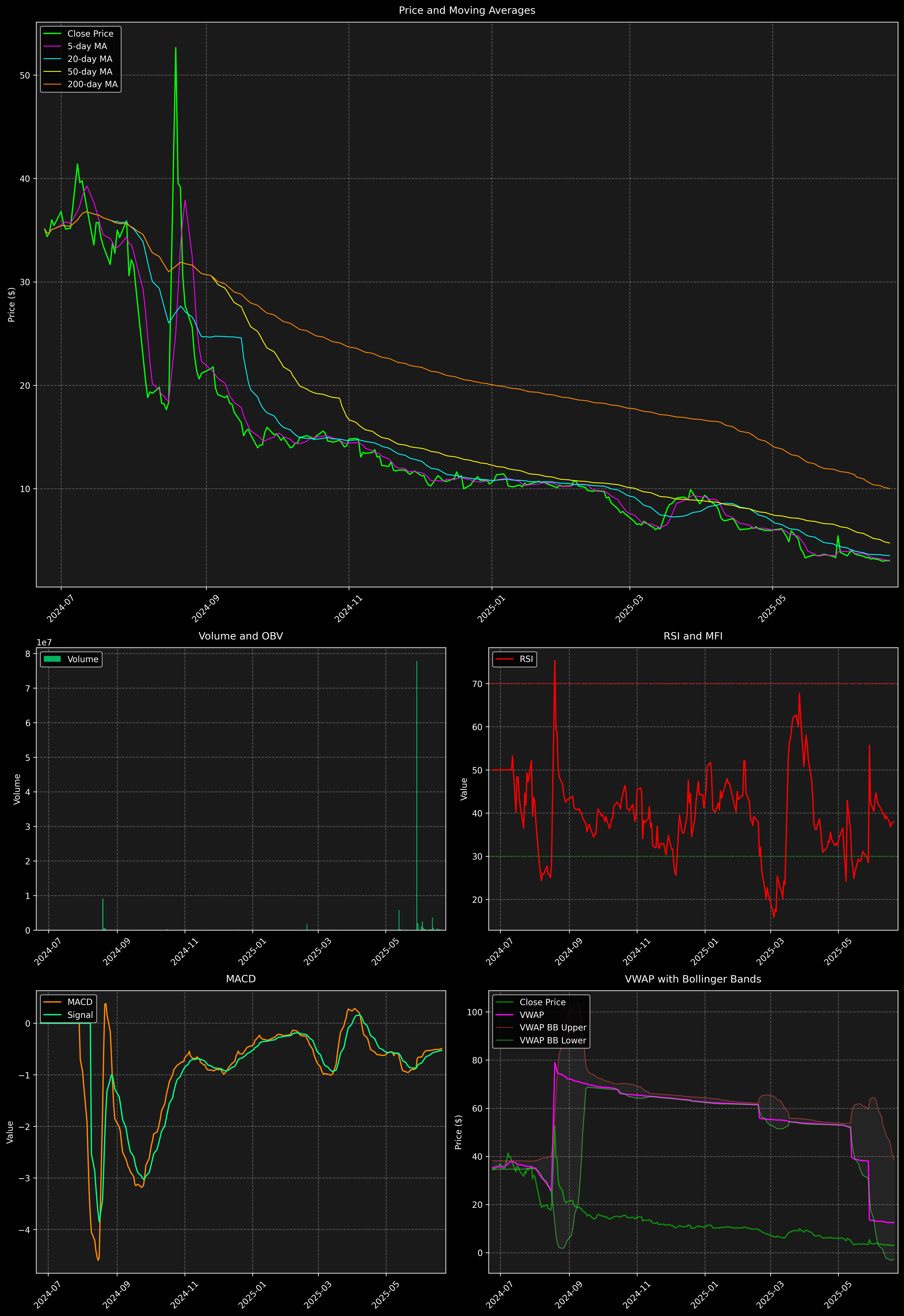
Task: Click the 'MACD' chart title
Action: point(241,979)
